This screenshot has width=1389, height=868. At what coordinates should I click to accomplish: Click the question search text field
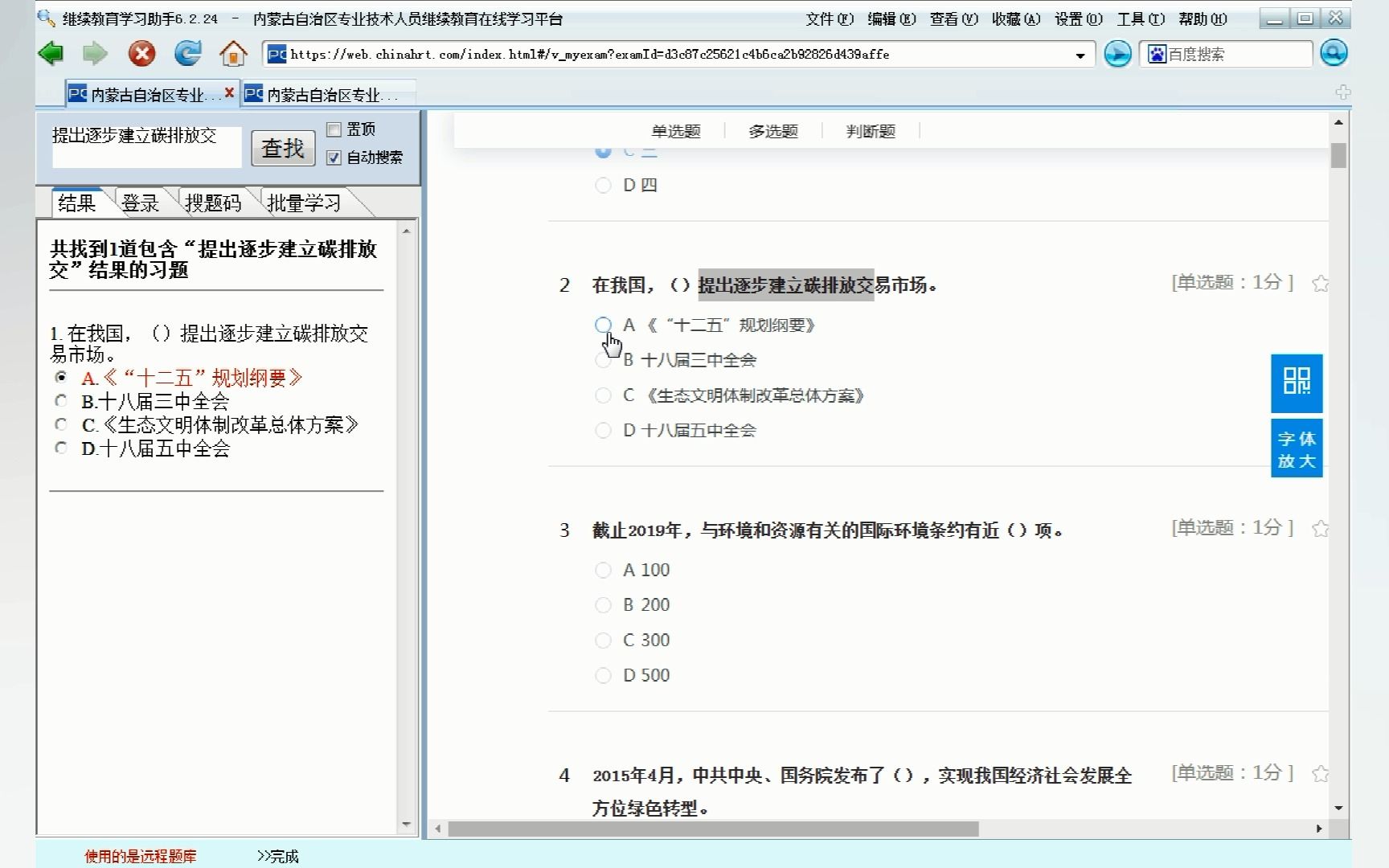(146, 147)
